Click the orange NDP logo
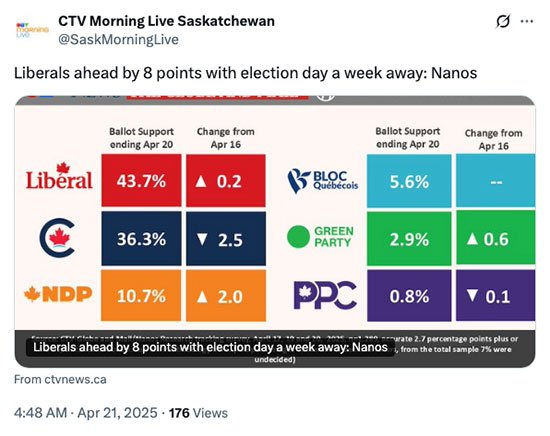This screenshot has height=436, width=550. pos(58,294)
